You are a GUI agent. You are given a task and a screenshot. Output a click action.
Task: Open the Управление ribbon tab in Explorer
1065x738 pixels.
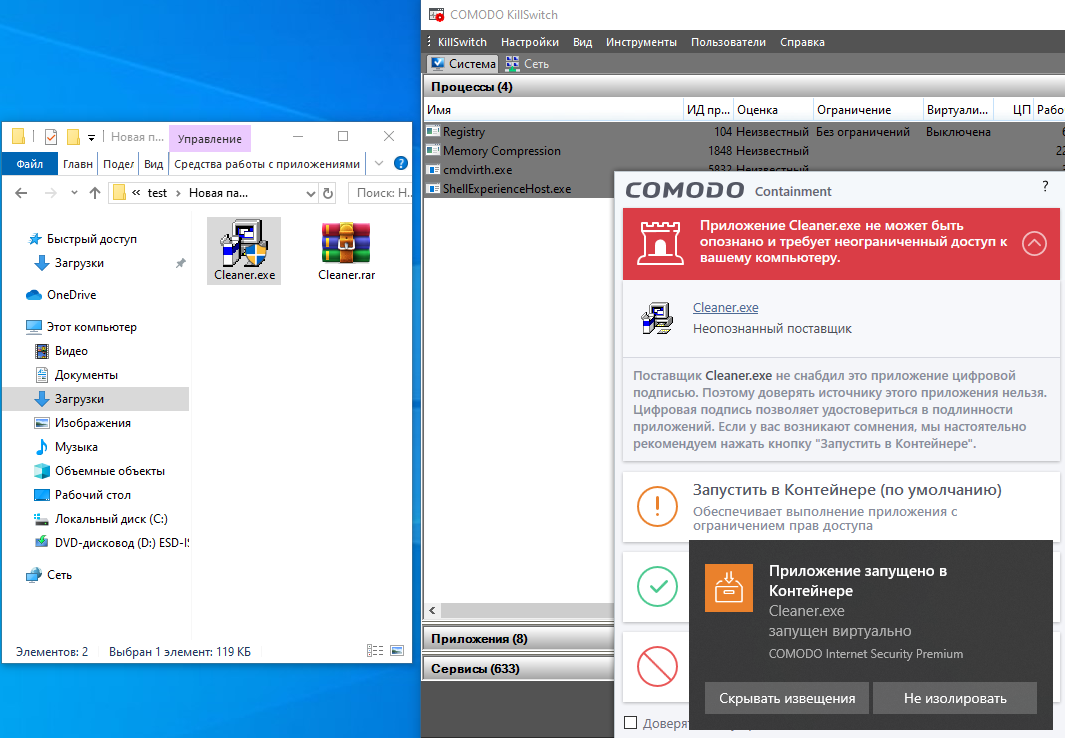209,139
